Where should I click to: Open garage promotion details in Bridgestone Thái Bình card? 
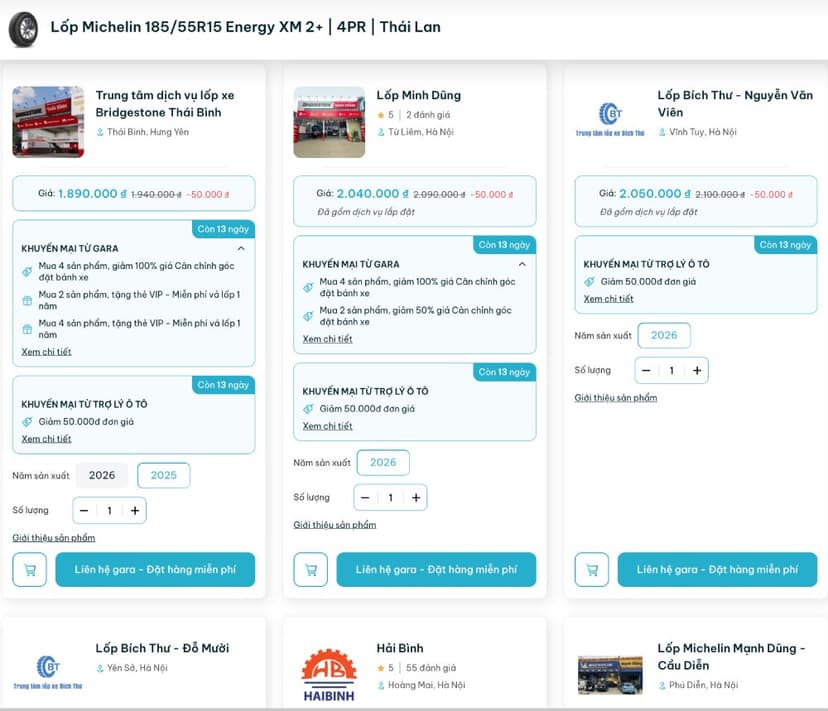(46, 352)
